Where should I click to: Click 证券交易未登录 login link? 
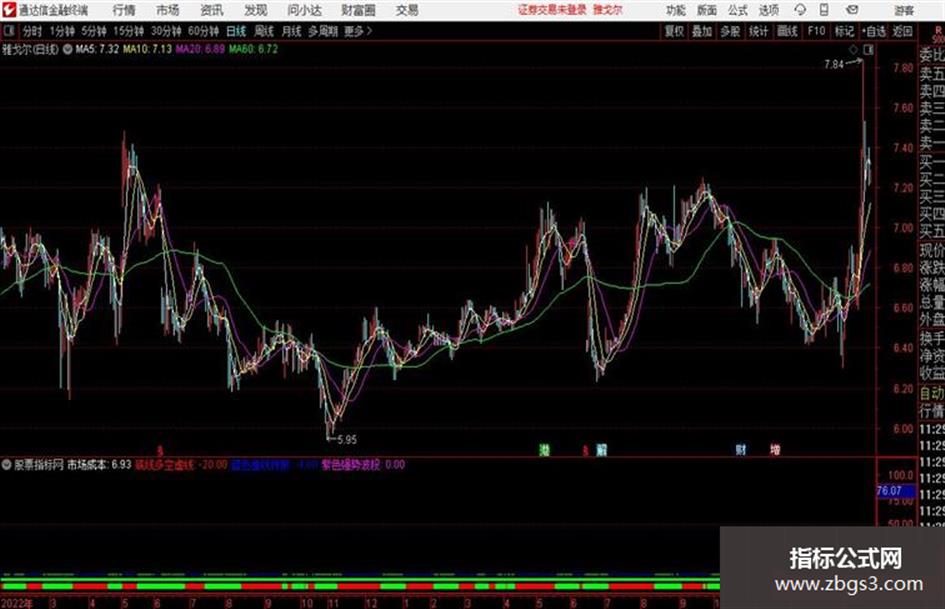coord(552,10)
